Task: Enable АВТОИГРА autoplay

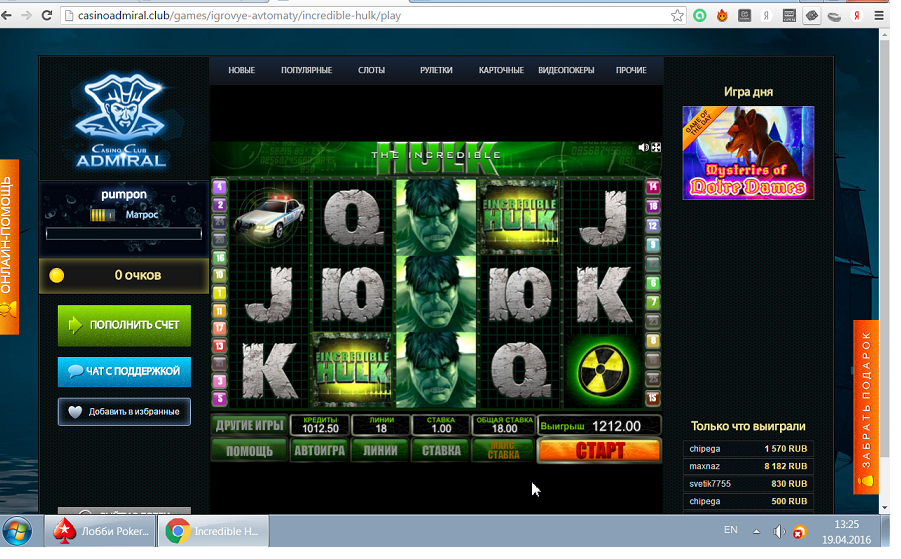Action: tap(319, 450)
